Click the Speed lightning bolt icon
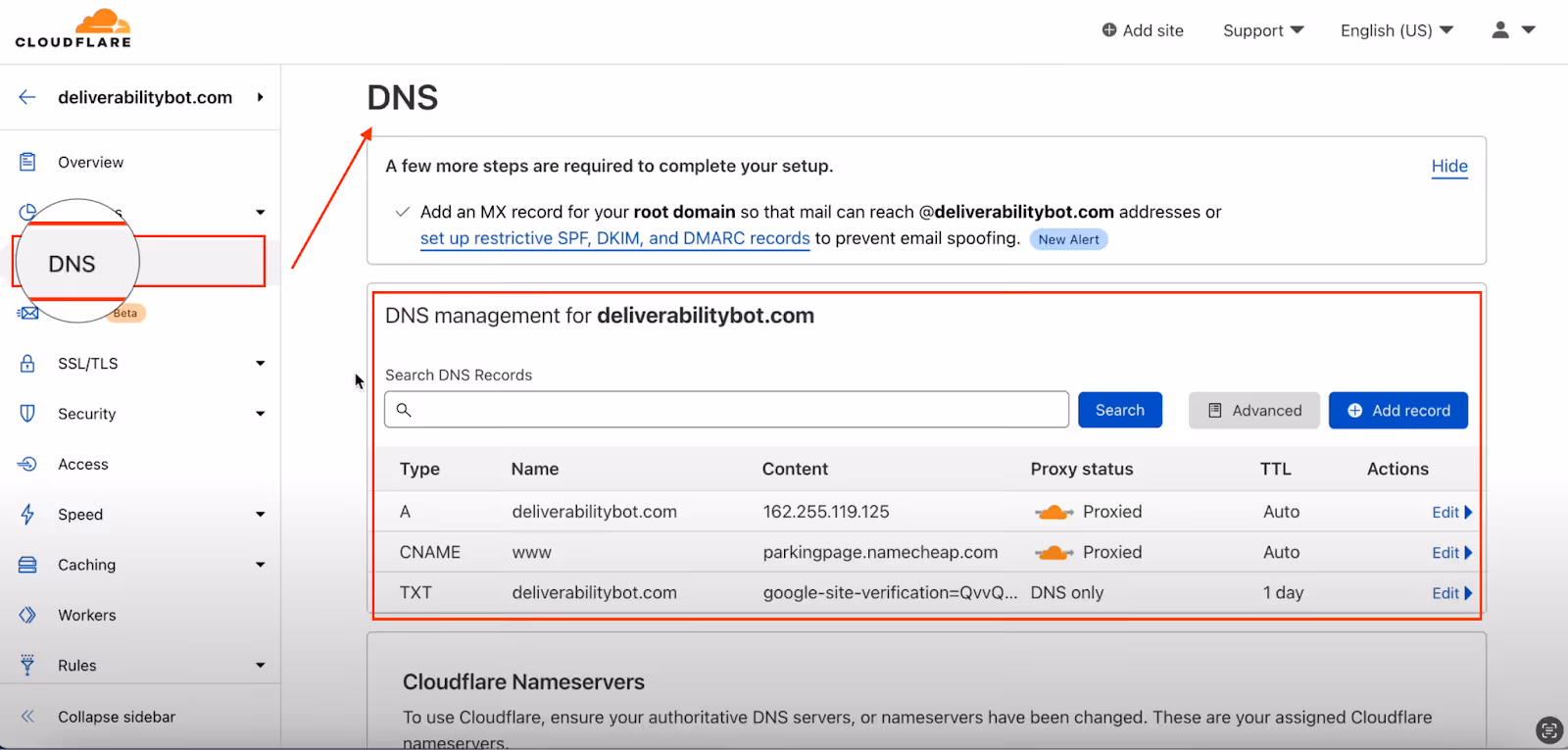Image resolution: width=1568 pixels, height=750 pixels. [x=27, y=514]
